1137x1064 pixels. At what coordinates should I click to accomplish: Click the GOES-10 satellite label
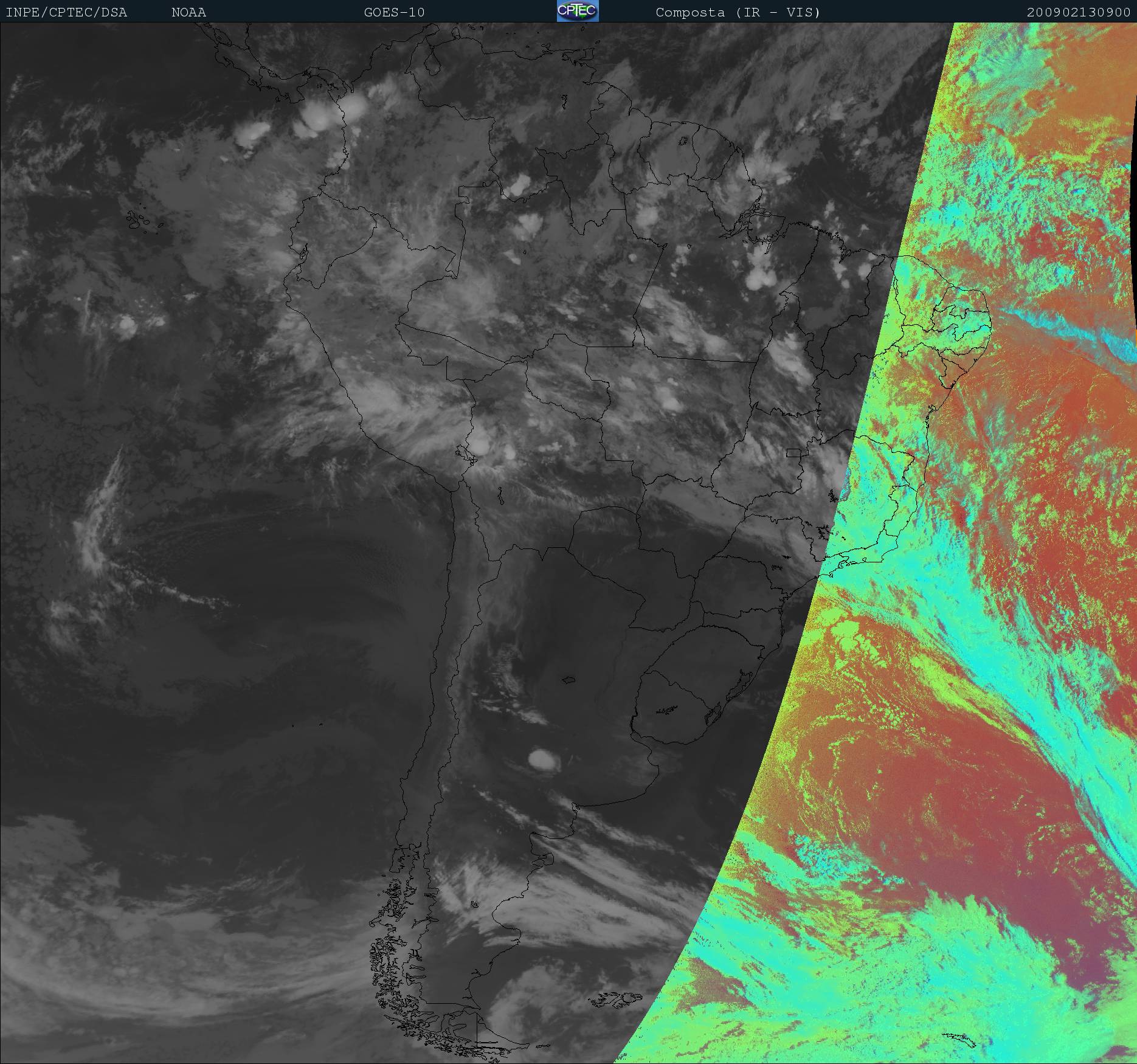pyautogui.click(x=394, y=12)
